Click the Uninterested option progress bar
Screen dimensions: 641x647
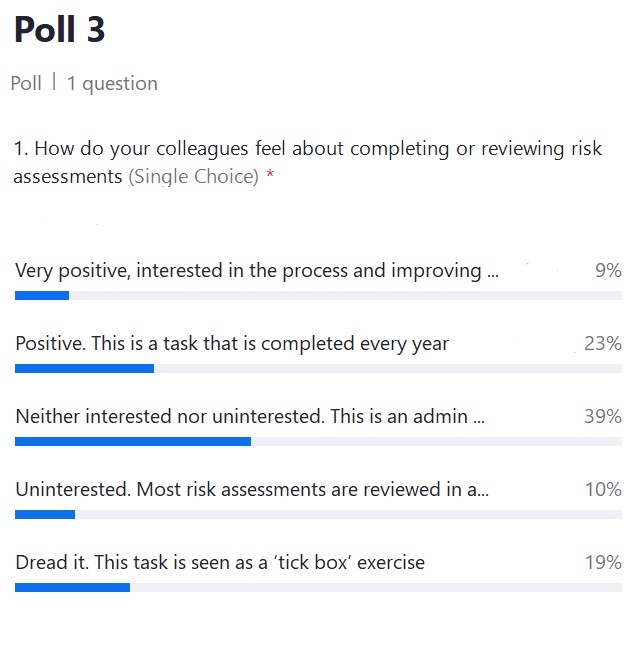click(318, 515)
